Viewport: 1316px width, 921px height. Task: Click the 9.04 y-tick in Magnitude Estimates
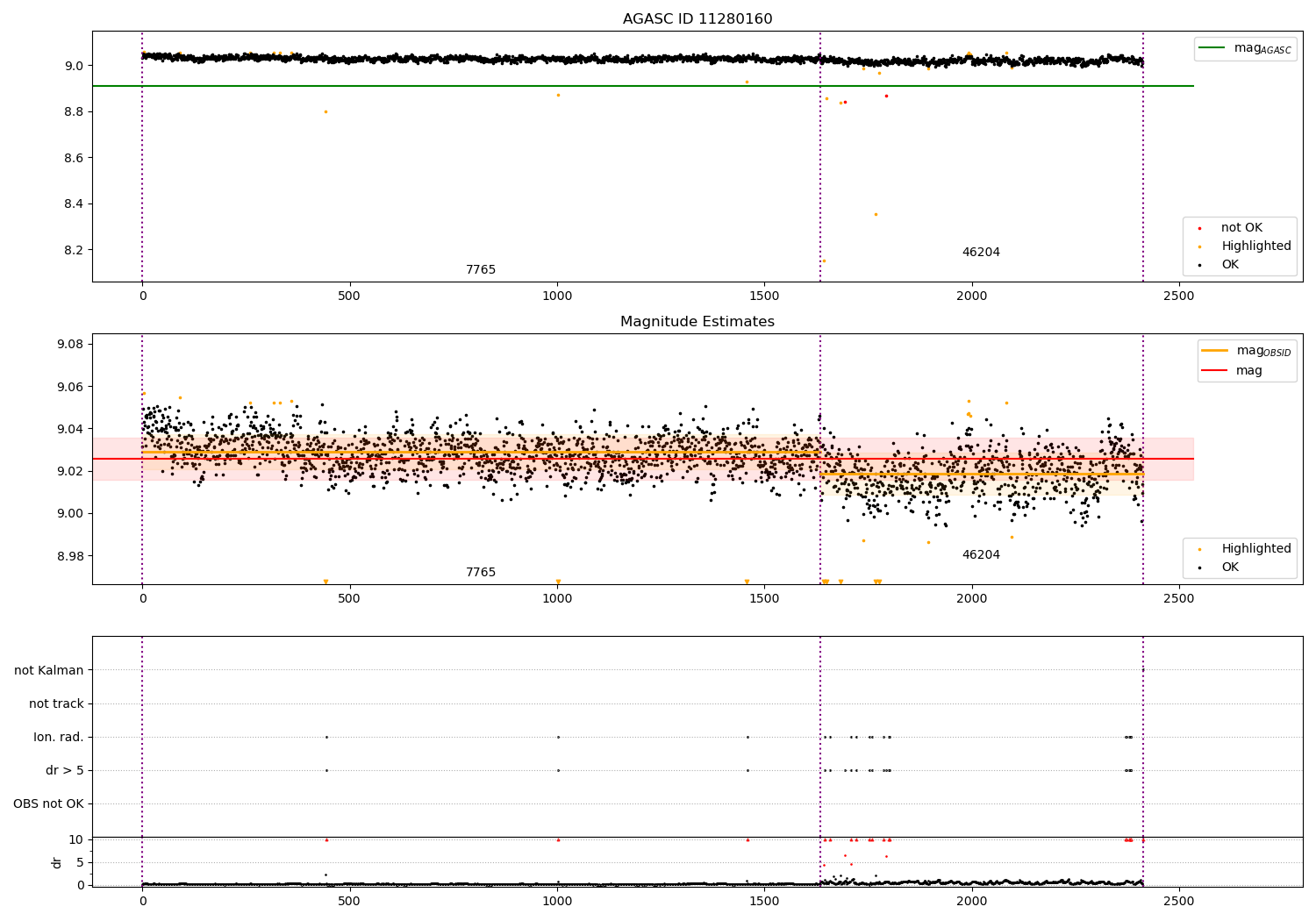click(71, 429)
